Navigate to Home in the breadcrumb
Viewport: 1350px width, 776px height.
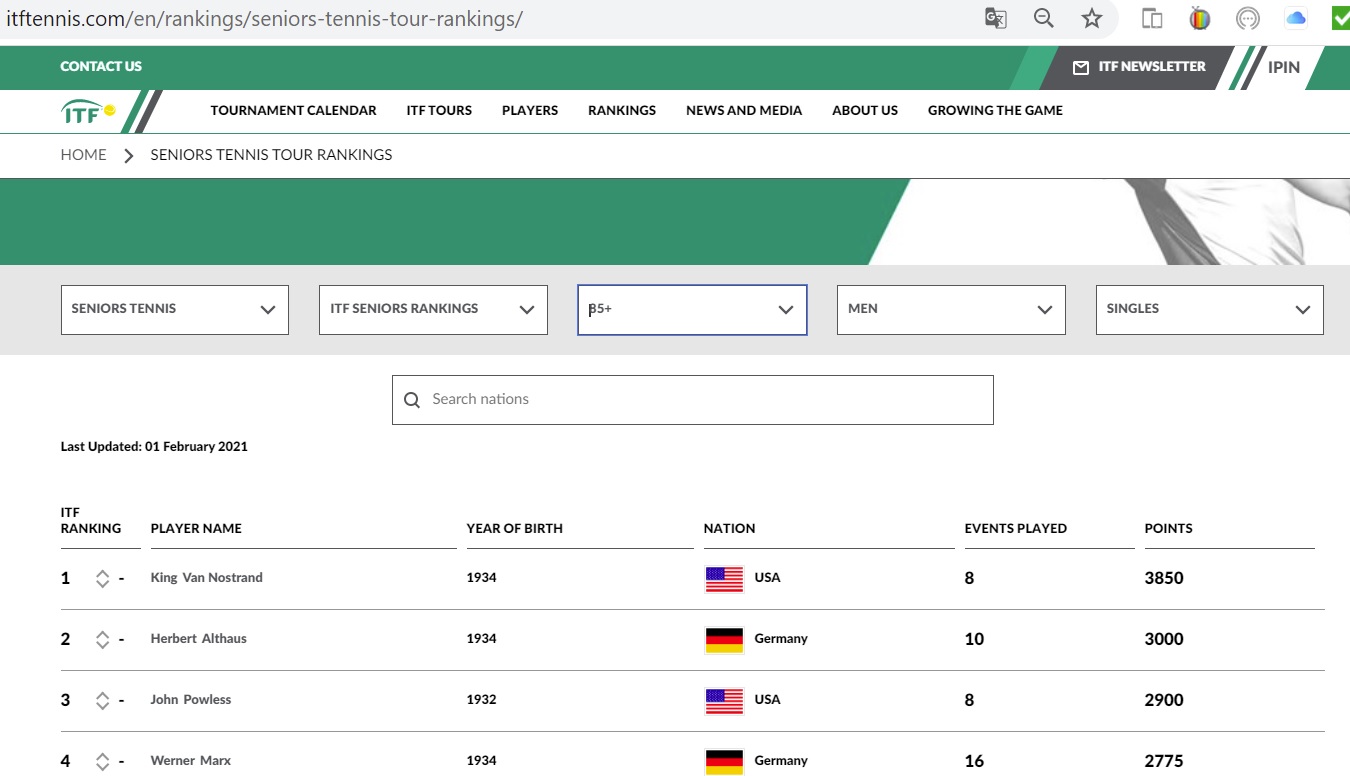tap(83, 155)
